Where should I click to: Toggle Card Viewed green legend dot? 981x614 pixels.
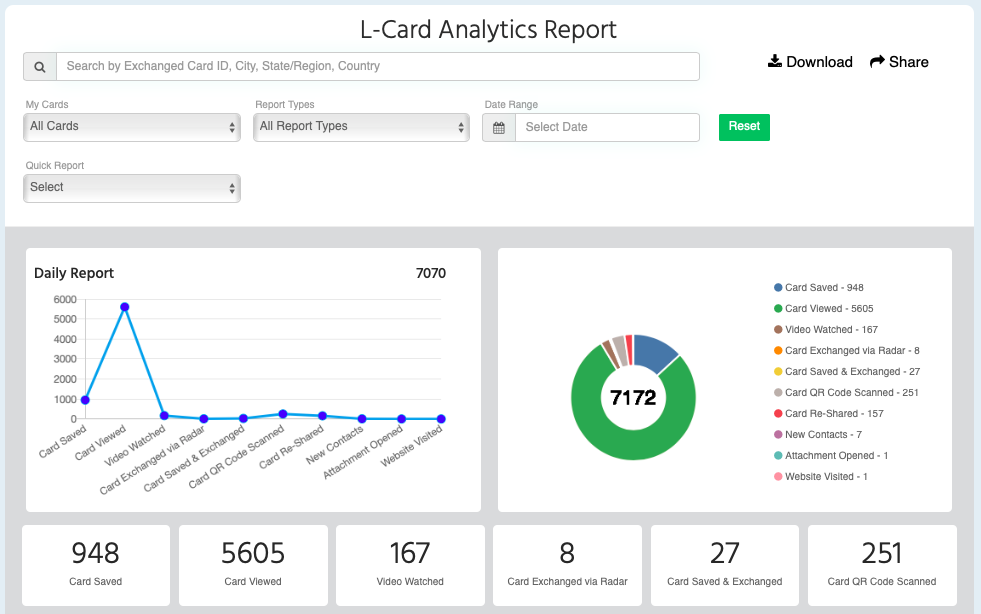click(x=778, y=309)
